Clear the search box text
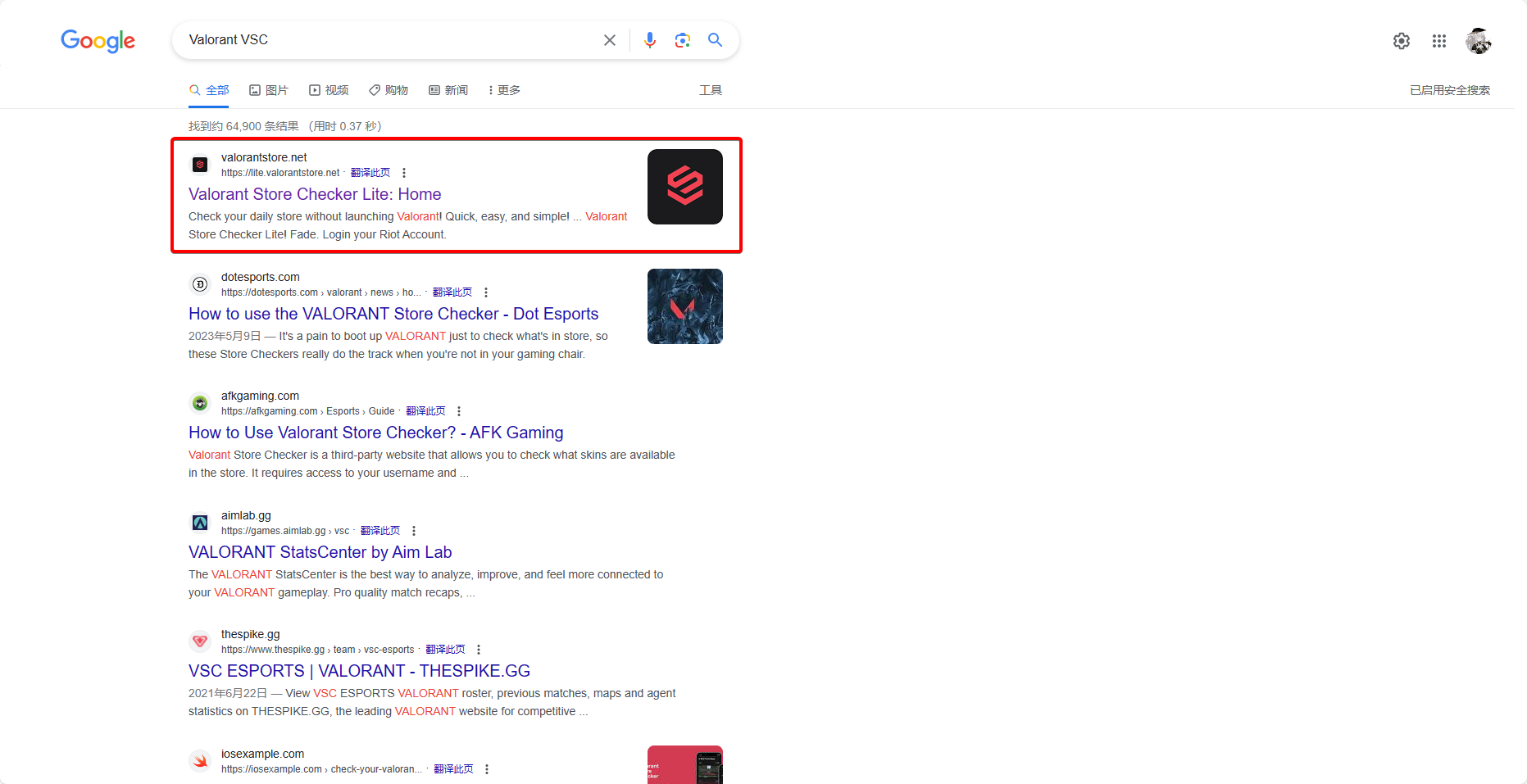This screenshot has height=784, width=1527. pos(610,40)
